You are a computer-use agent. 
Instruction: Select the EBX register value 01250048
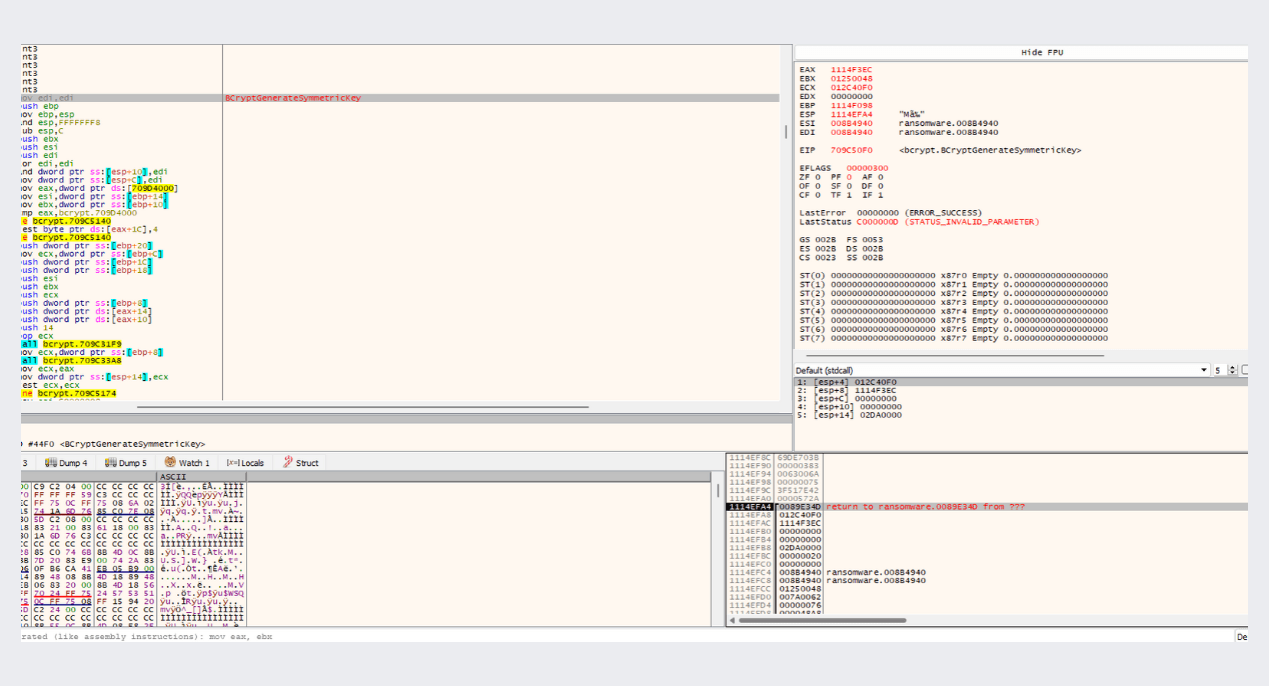[x=851, y=78]
